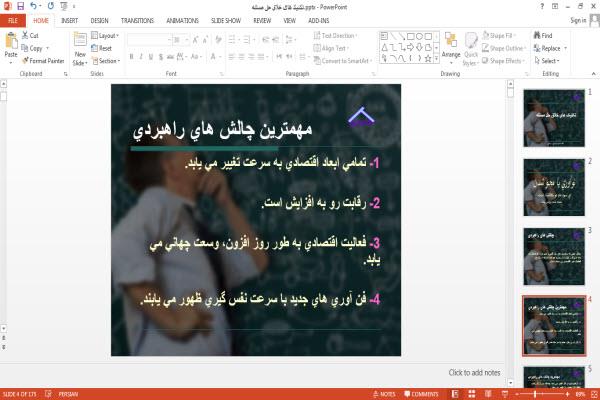Image resolution: width=600 pixels, height=400 pixels.
Task: Undo the last action
Action: [34, 6]
